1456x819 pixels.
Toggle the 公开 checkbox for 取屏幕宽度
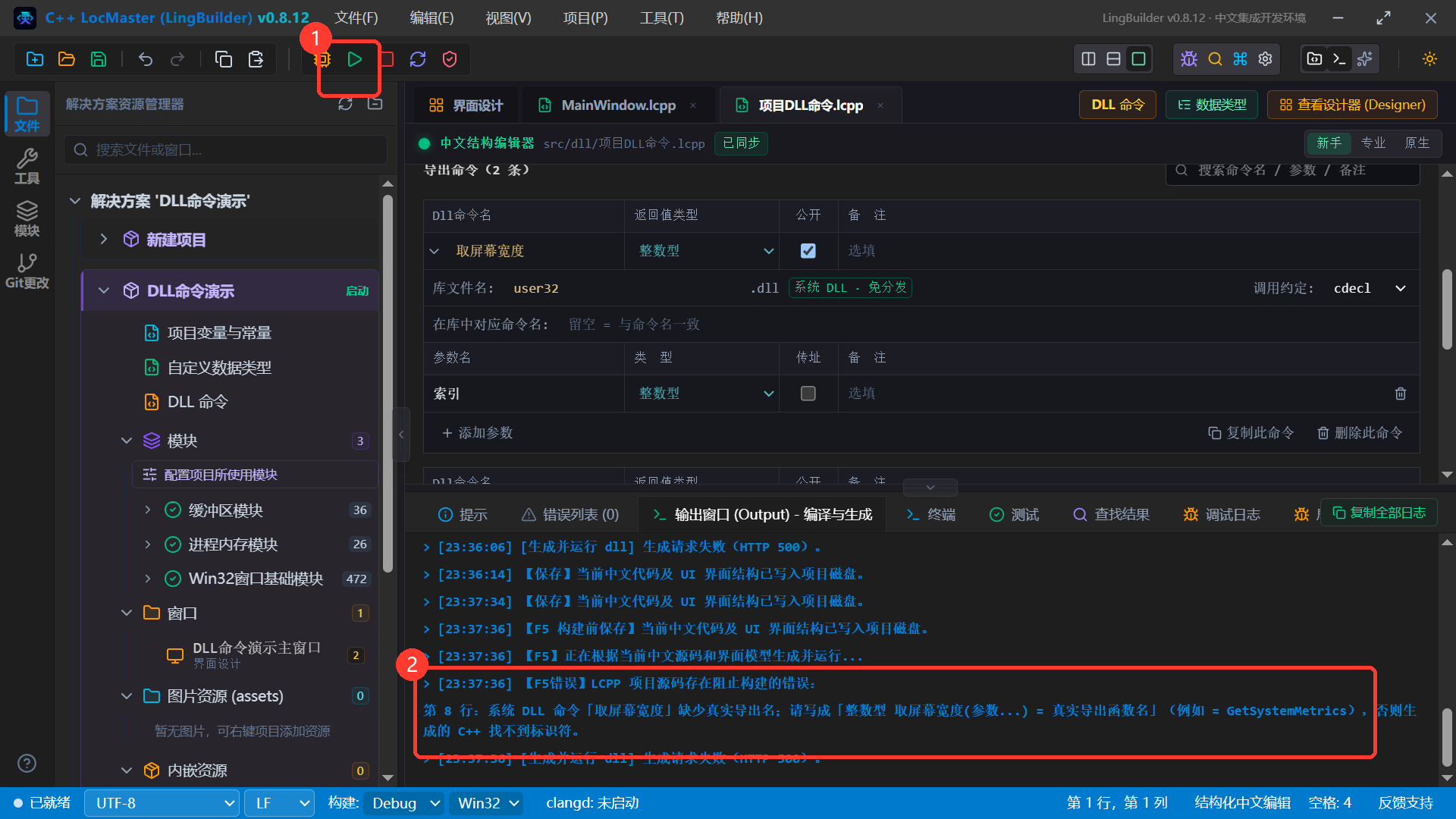coord(808,251)
